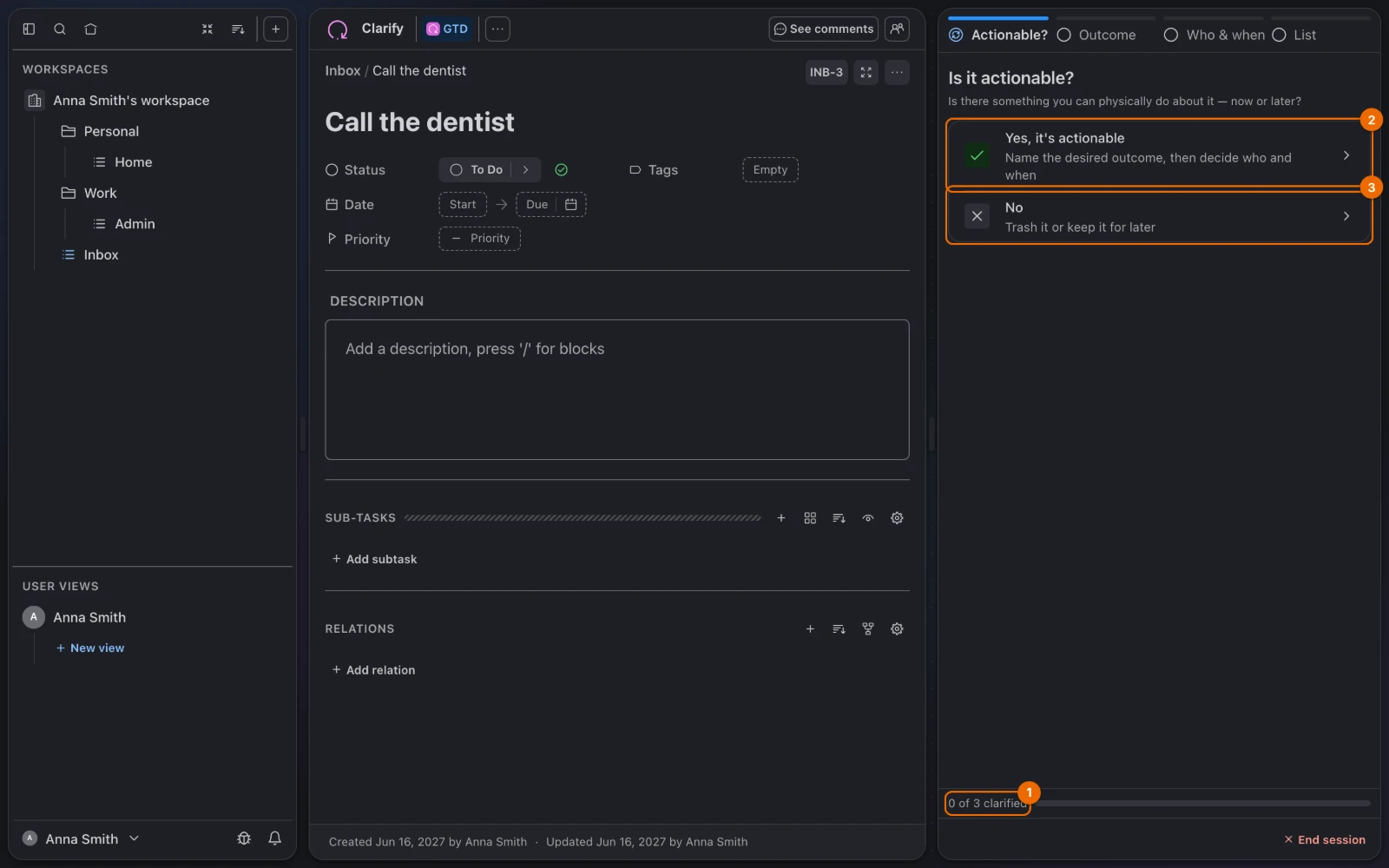This screenshot has height=868, width=1389.
Task: Toggle sub-tasks visibility eye icon
Action: pos(868,518)
